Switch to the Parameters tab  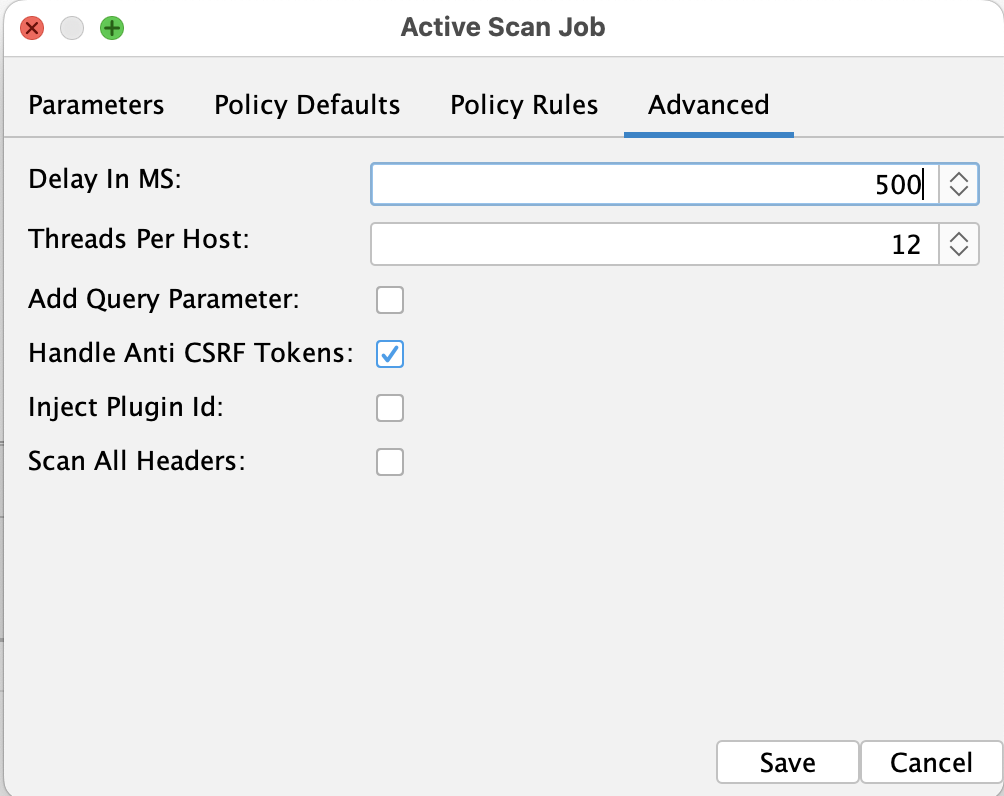[96, 105]
